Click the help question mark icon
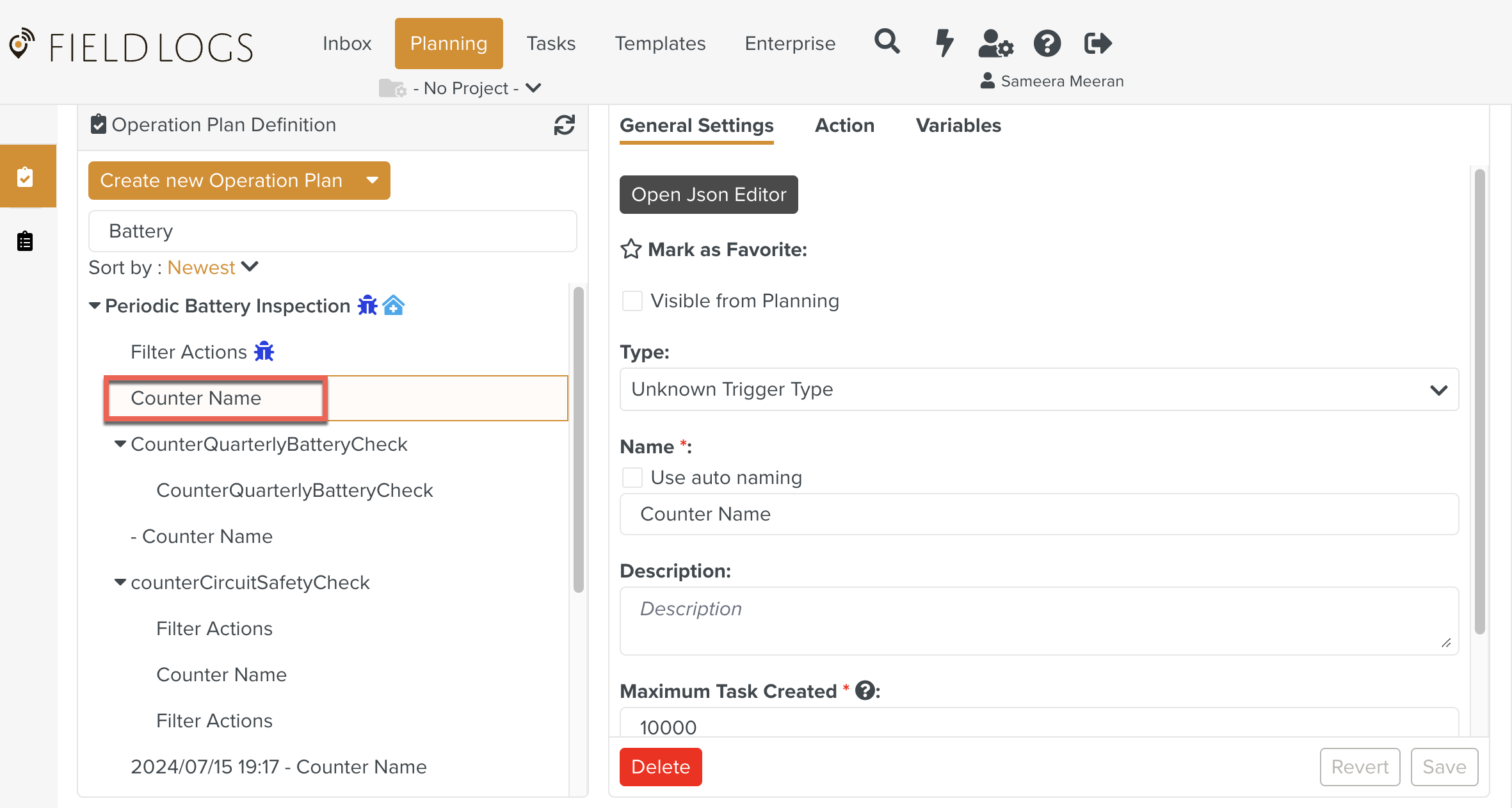 [x=1047, y=44]
